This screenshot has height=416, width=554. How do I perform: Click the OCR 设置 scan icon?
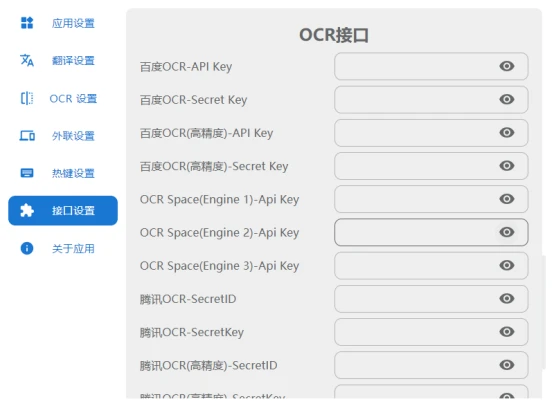(27, 98)
